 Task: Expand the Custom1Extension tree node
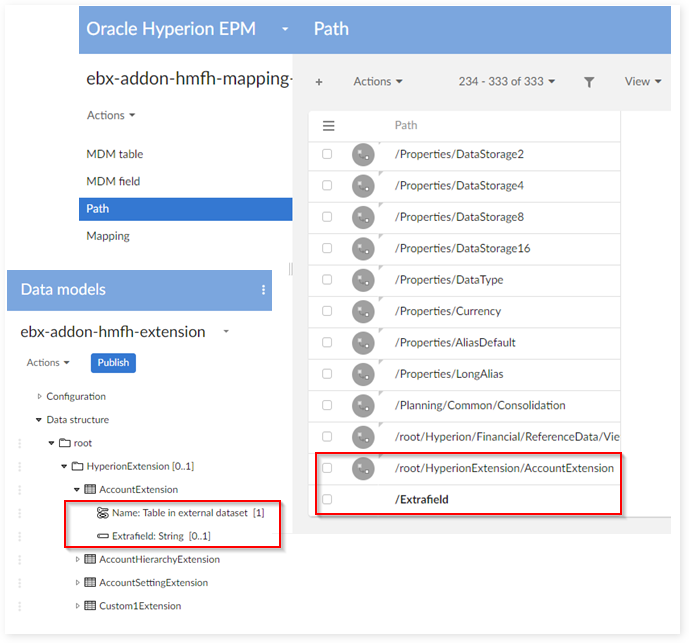[x=77, y=606]
